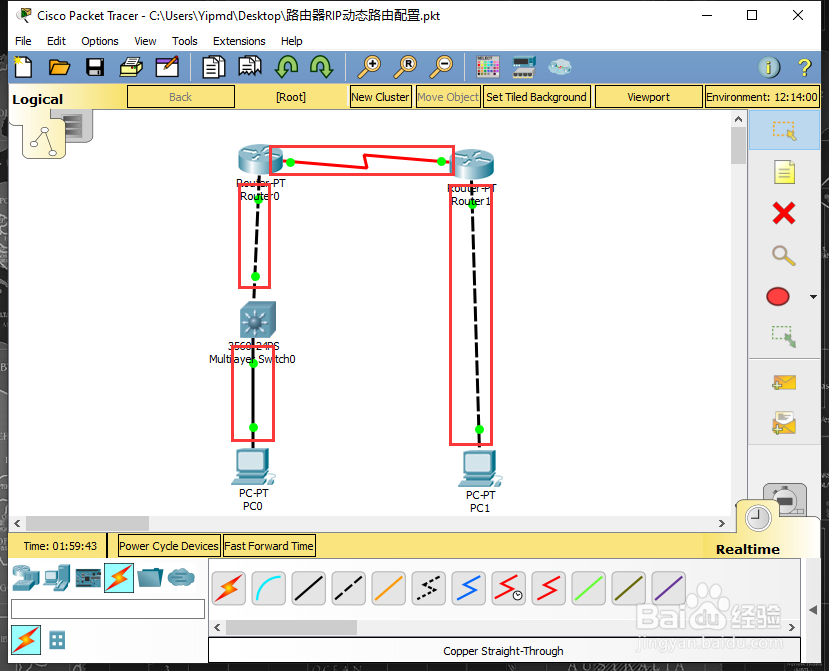Select Network Devices category icon
Screen dimensions: 829x671
click(25, 578)
